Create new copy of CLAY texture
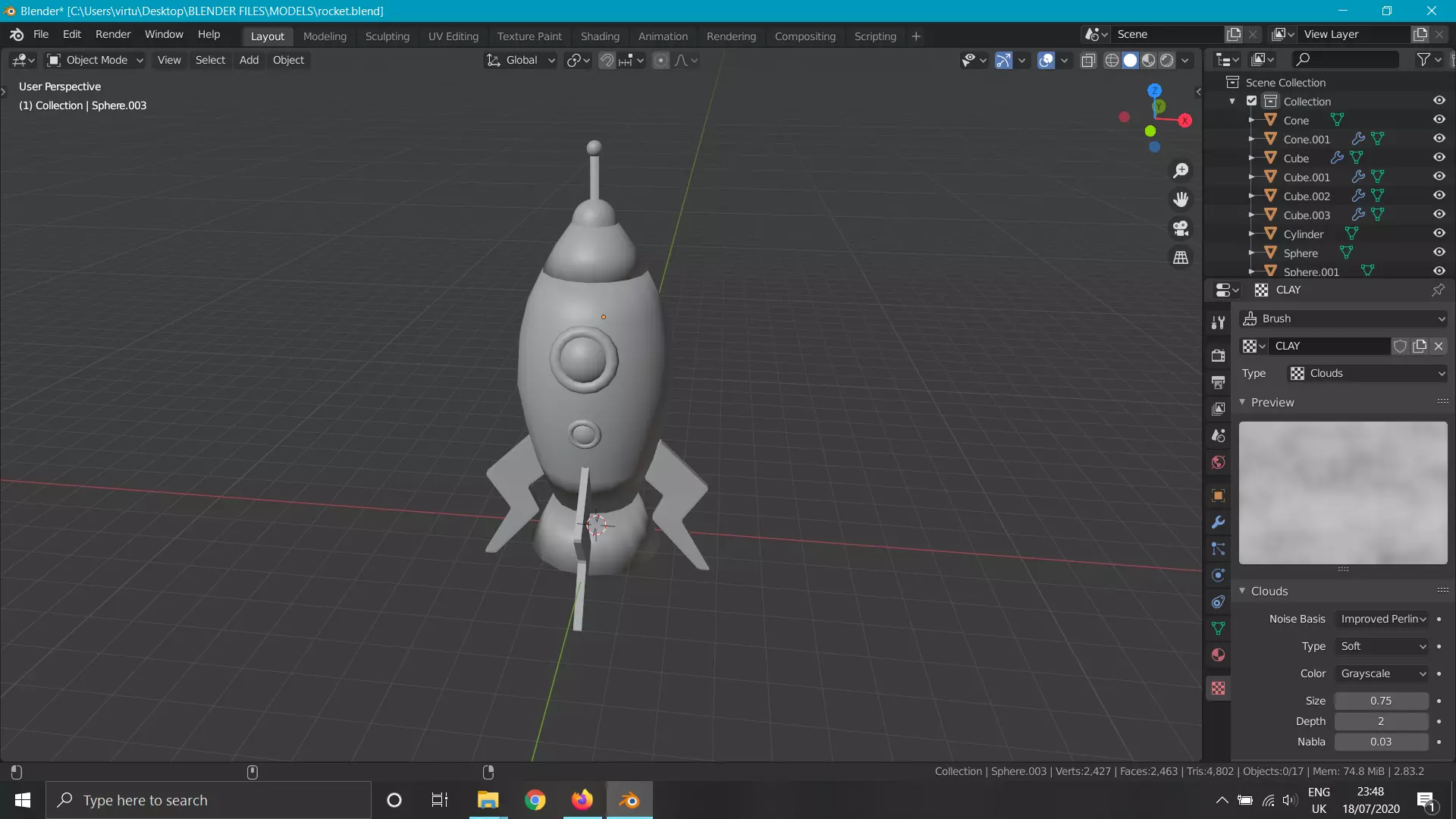Screen dimensions: 1456x819 coord(1420,346)
